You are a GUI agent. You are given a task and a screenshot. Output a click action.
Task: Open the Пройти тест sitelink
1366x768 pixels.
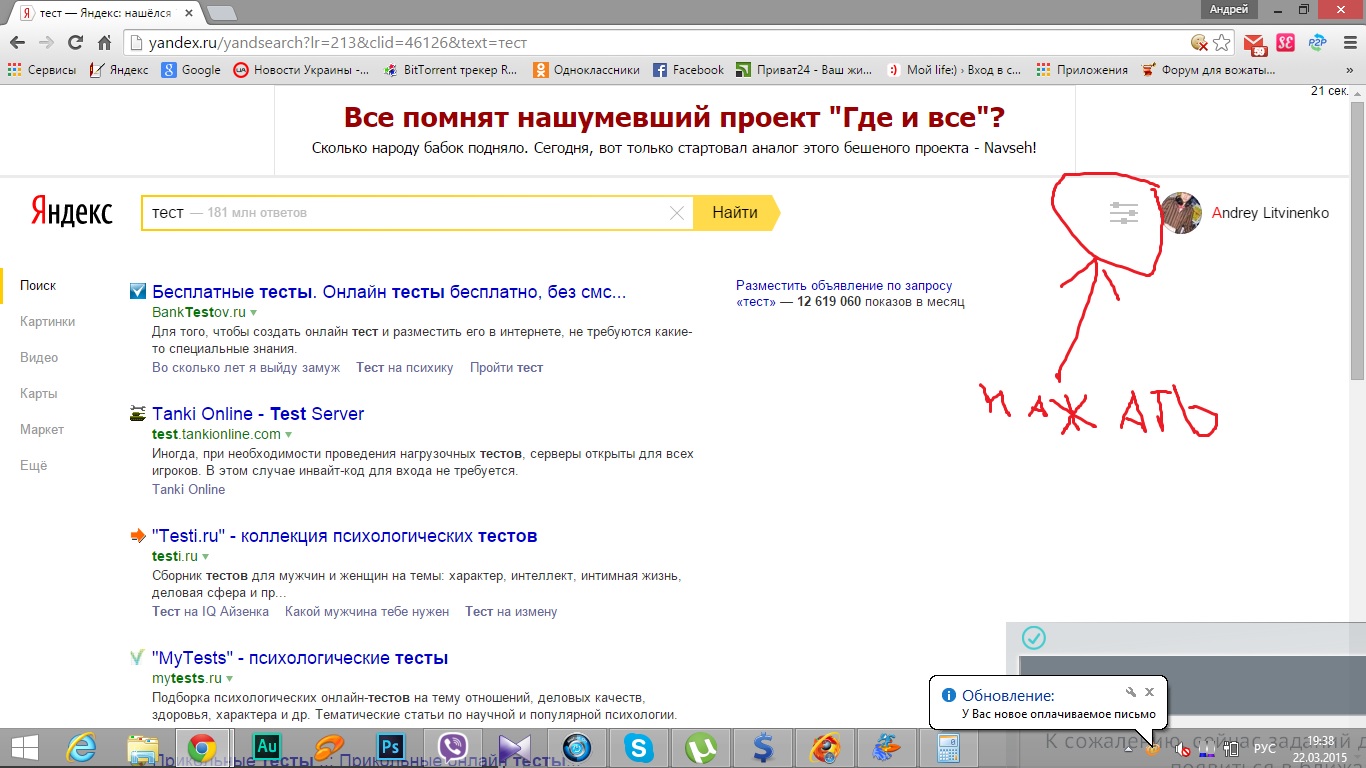point(507,368)
